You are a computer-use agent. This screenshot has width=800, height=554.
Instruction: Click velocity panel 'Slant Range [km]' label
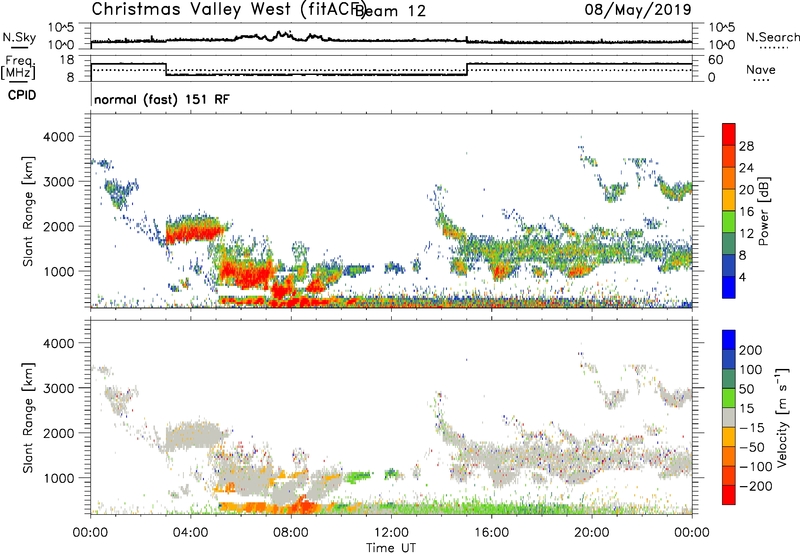[28, 417]
